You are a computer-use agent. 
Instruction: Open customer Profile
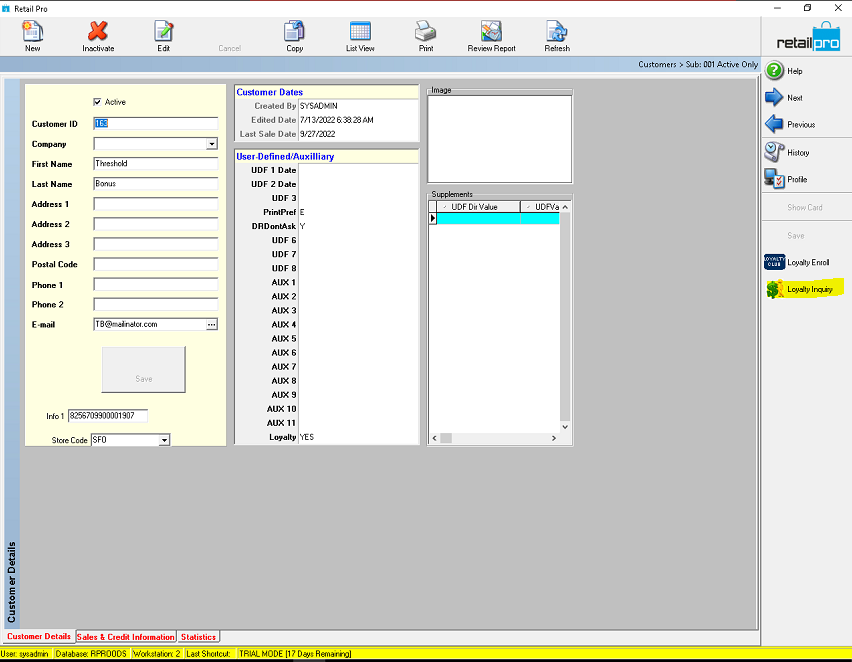[x=786, y=179]
